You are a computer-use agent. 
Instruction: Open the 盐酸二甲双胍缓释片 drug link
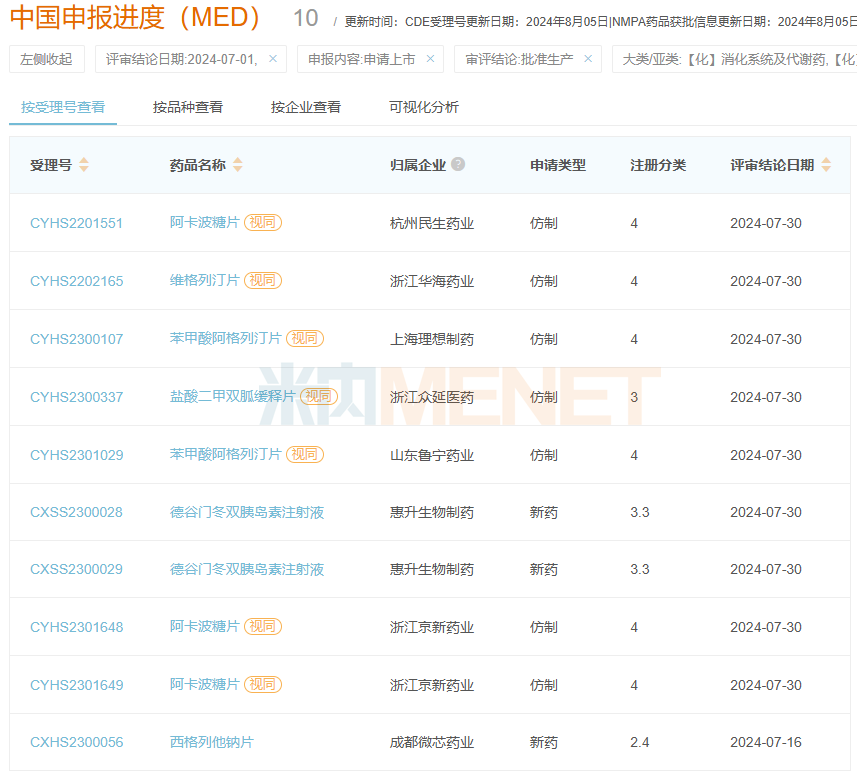[x=233, y=396]
